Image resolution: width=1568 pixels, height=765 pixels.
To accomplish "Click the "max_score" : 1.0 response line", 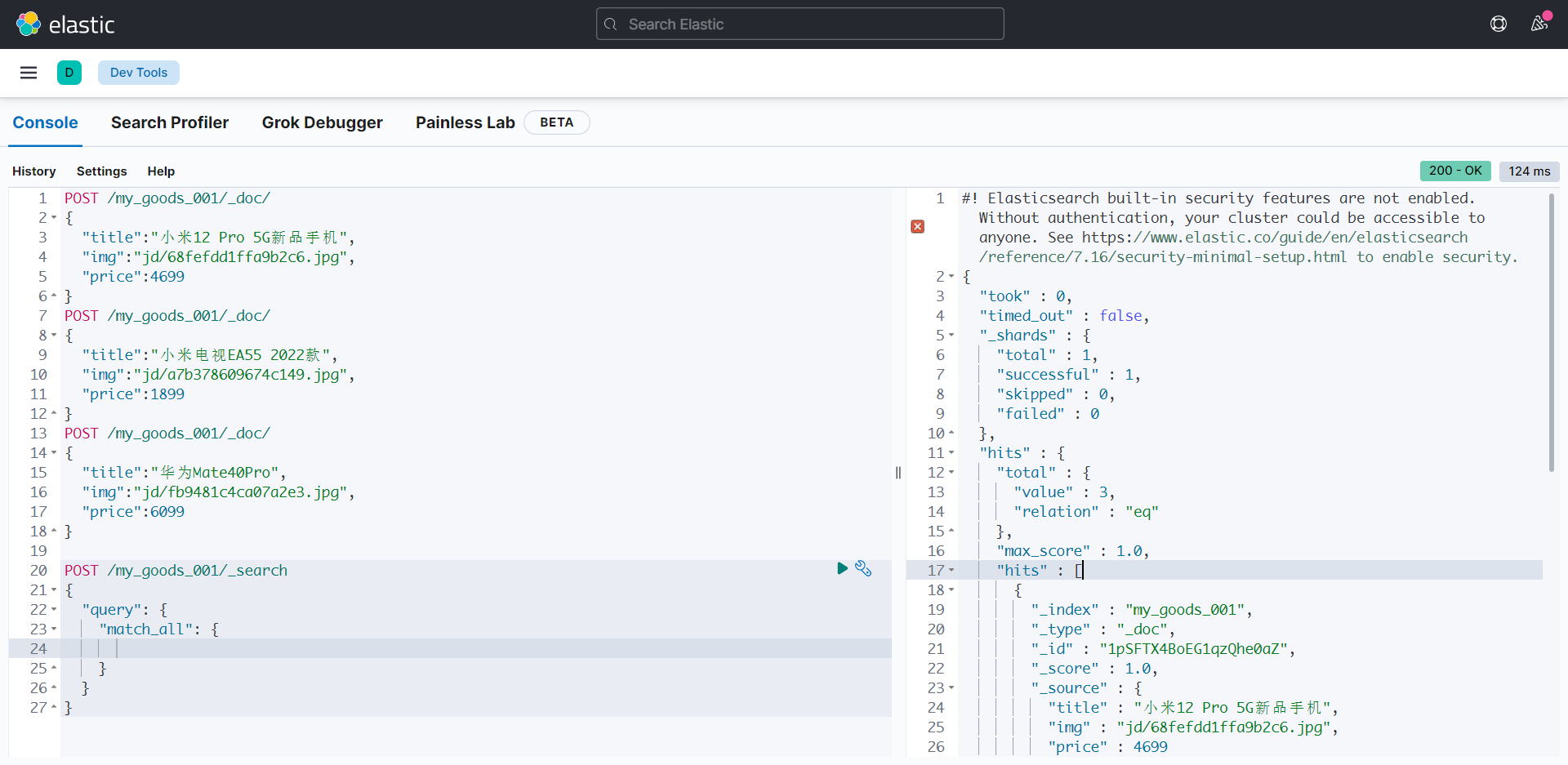I will [1072, 551].
